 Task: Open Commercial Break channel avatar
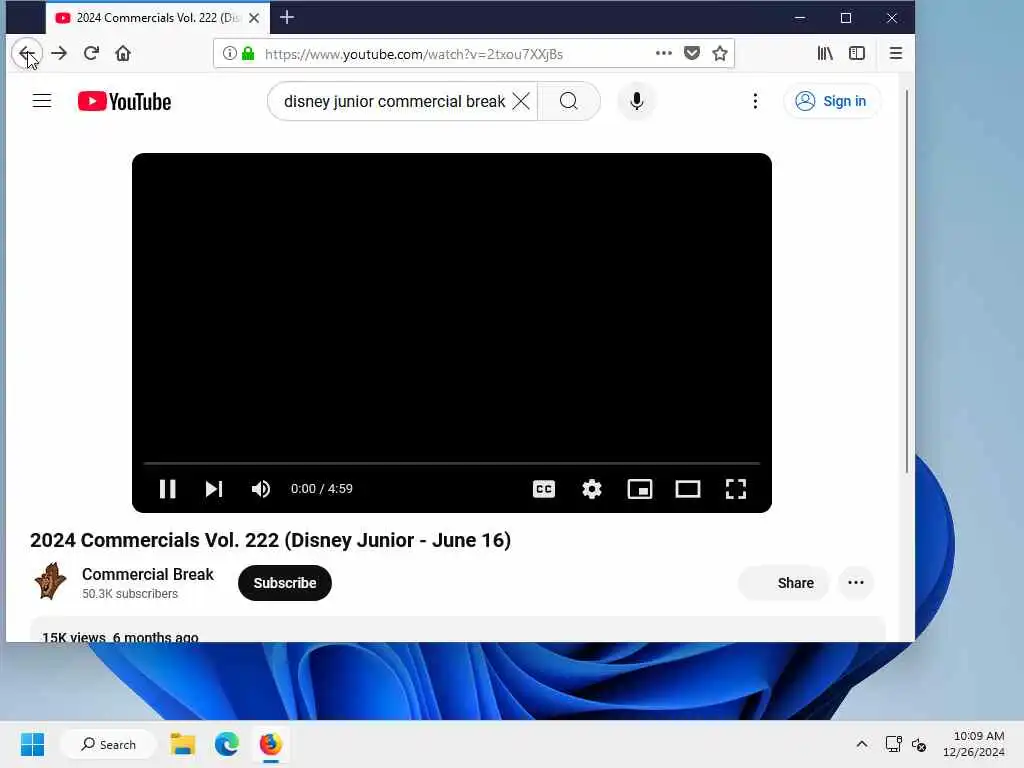pyautogui.click(x=50, y=583)
